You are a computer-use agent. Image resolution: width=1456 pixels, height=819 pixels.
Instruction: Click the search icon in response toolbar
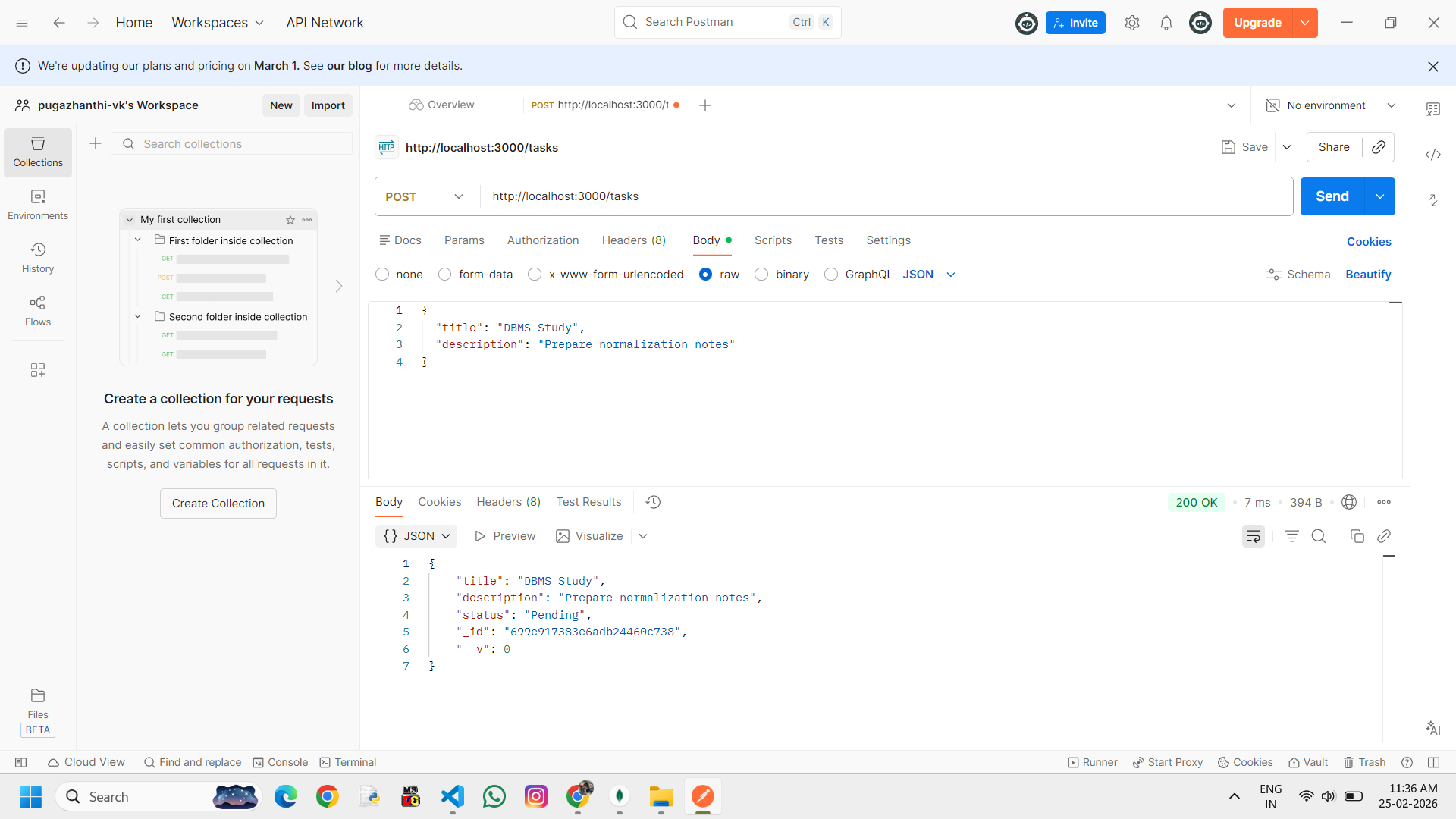pyautogui.click(x=1319, y=536)
